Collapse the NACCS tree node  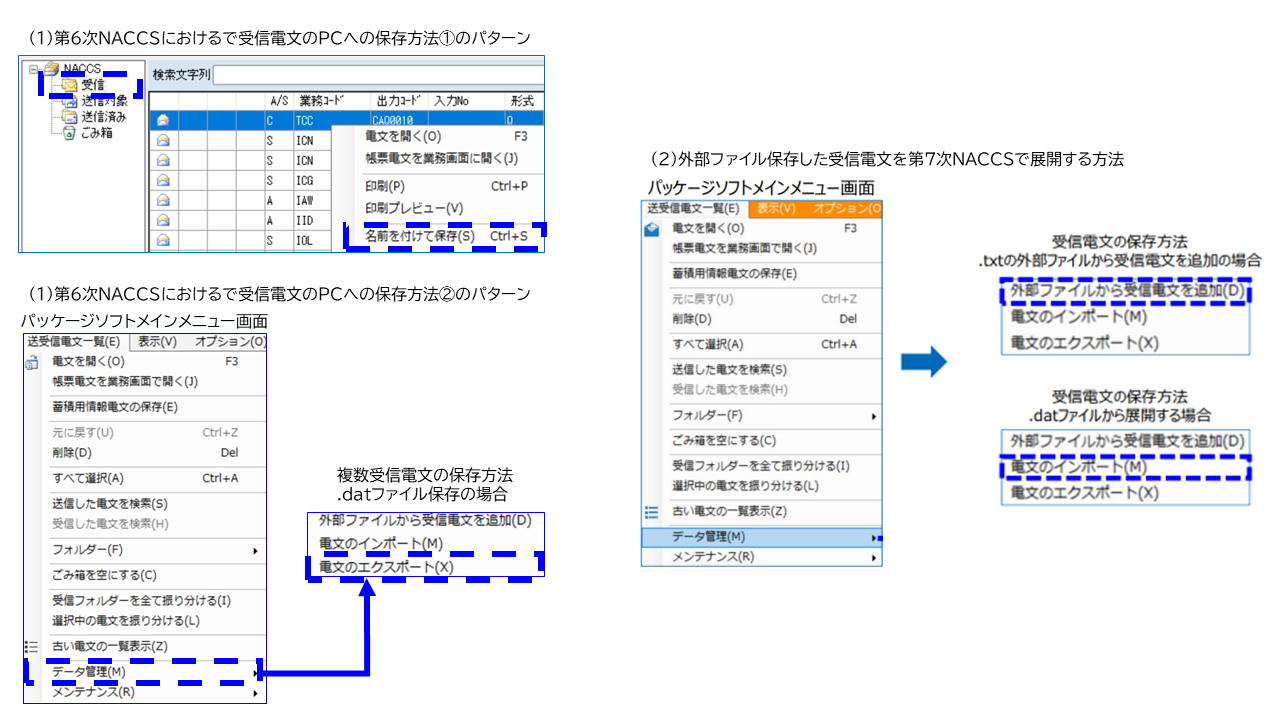click(34, 69)
